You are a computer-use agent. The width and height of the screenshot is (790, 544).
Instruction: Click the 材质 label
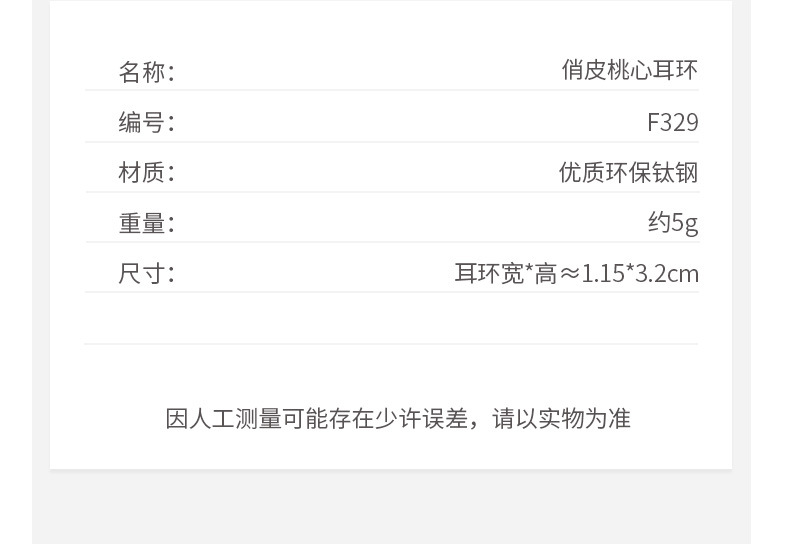[x=146, y=172]
